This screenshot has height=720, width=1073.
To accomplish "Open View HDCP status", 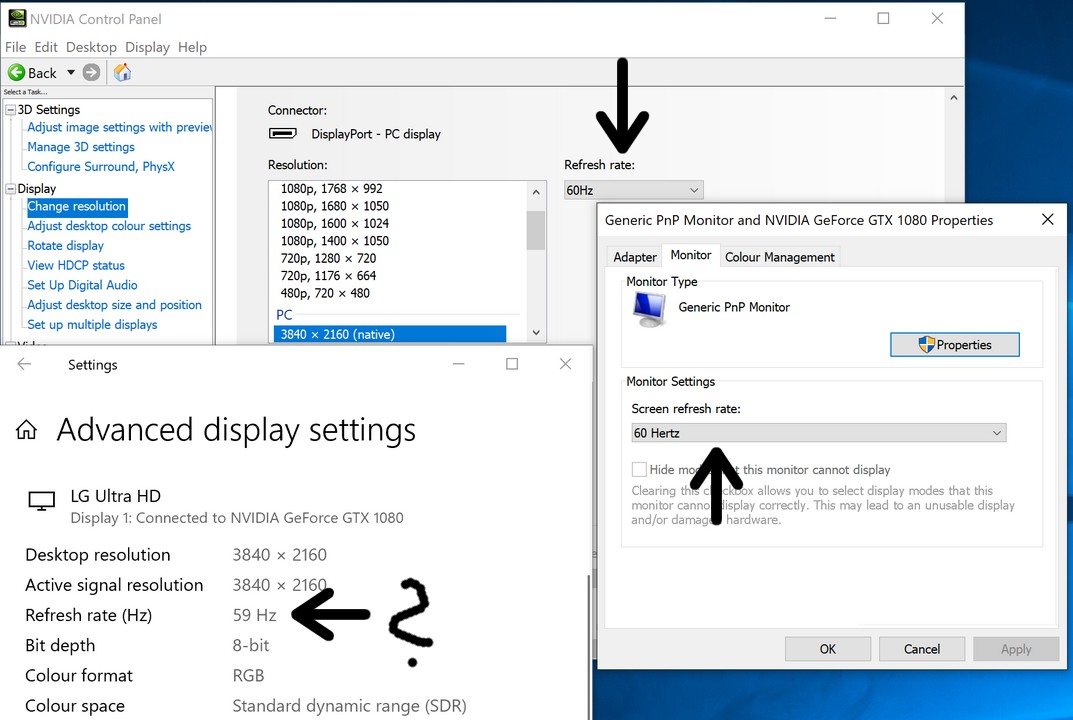I will pyautogui.click(x=76, y=266).
